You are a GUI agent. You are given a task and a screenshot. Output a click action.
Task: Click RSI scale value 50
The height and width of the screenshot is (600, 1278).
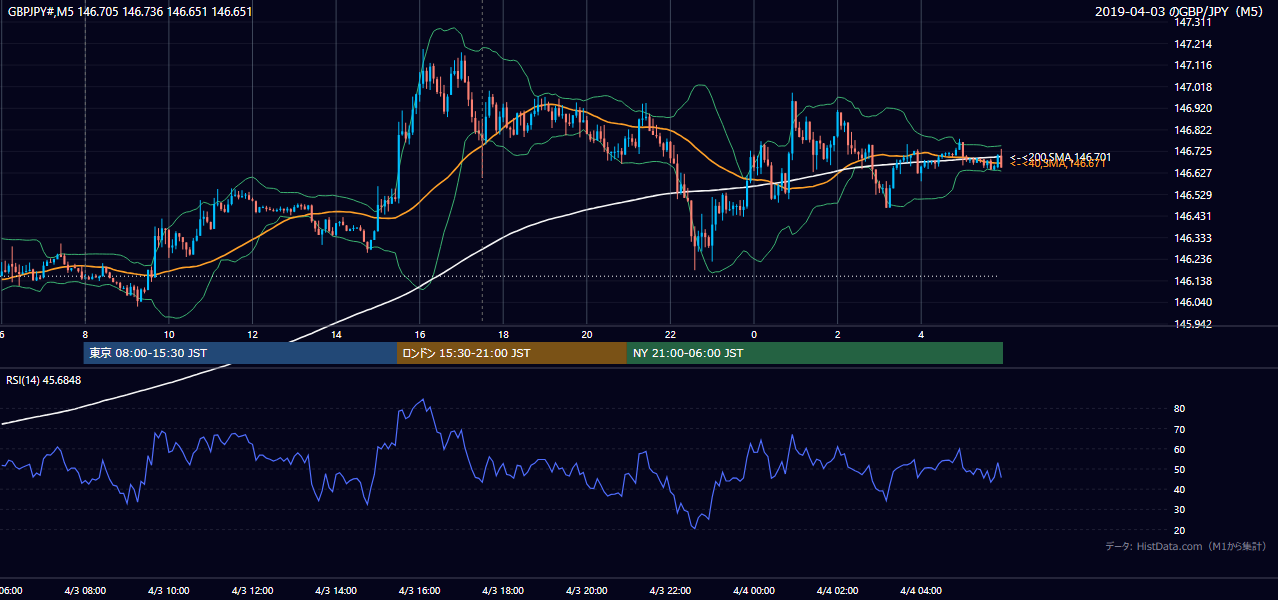[x=1180, y=469]
